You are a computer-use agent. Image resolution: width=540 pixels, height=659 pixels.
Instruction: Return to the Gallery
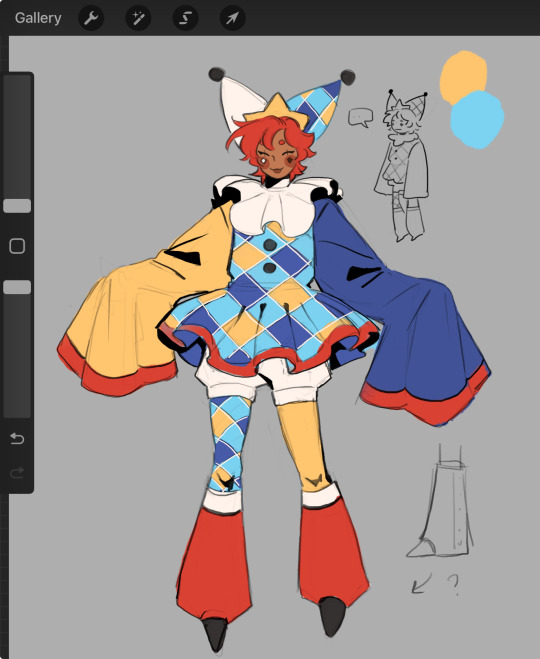(38, 18)
